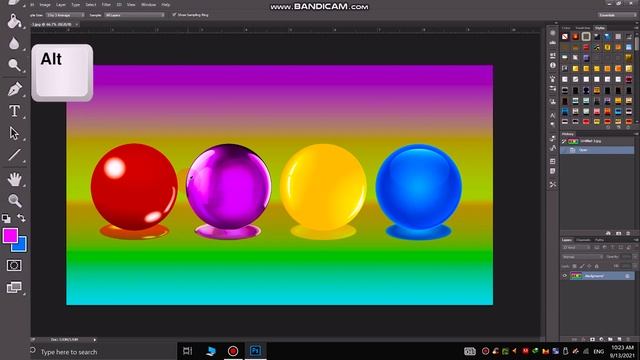
Task: Apply the no-style swatch in Styles panel
Action: coord(565,37)
